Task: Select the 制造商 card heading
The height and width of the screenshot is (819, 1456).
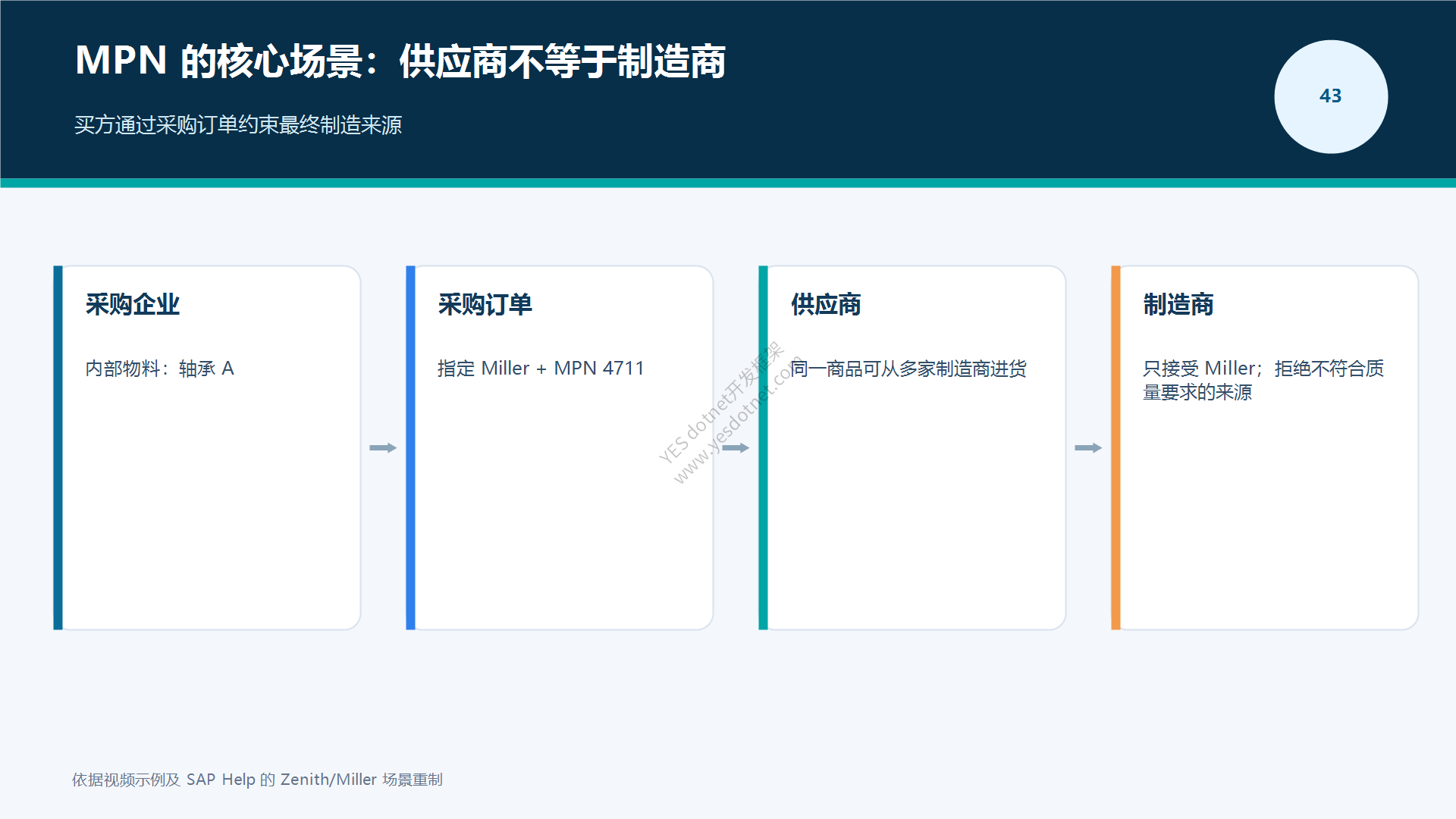Action: tap(1178, 304)
